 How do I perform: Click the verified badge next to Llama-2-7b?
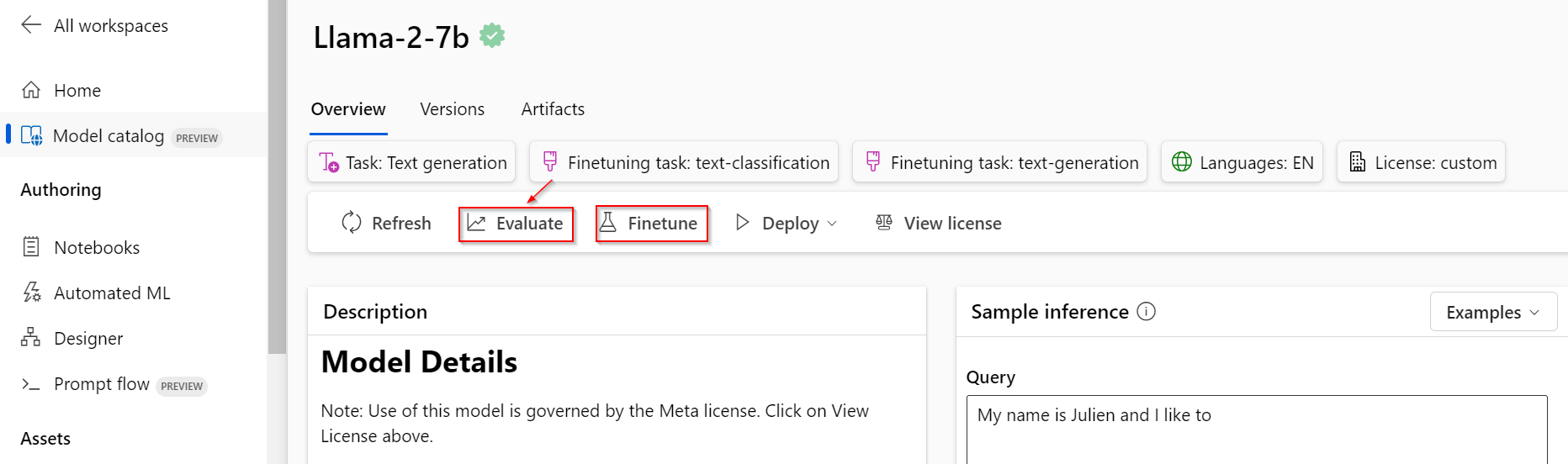(x=492, y=36)
